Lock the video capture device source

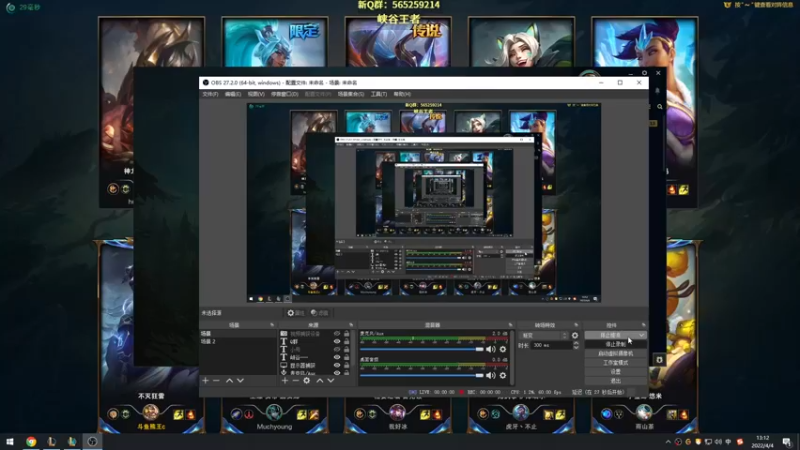click(346, 334)
